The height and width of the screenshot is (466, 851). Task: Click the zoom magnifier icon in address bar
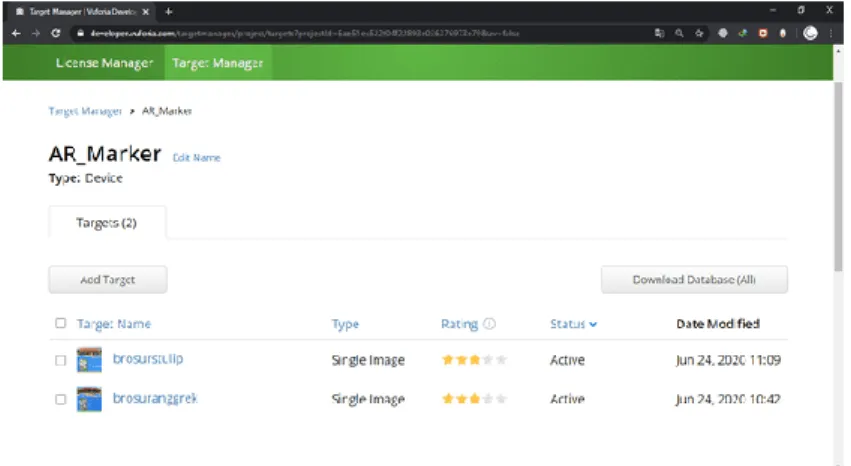pyautogui.click(x=679, y=34)
